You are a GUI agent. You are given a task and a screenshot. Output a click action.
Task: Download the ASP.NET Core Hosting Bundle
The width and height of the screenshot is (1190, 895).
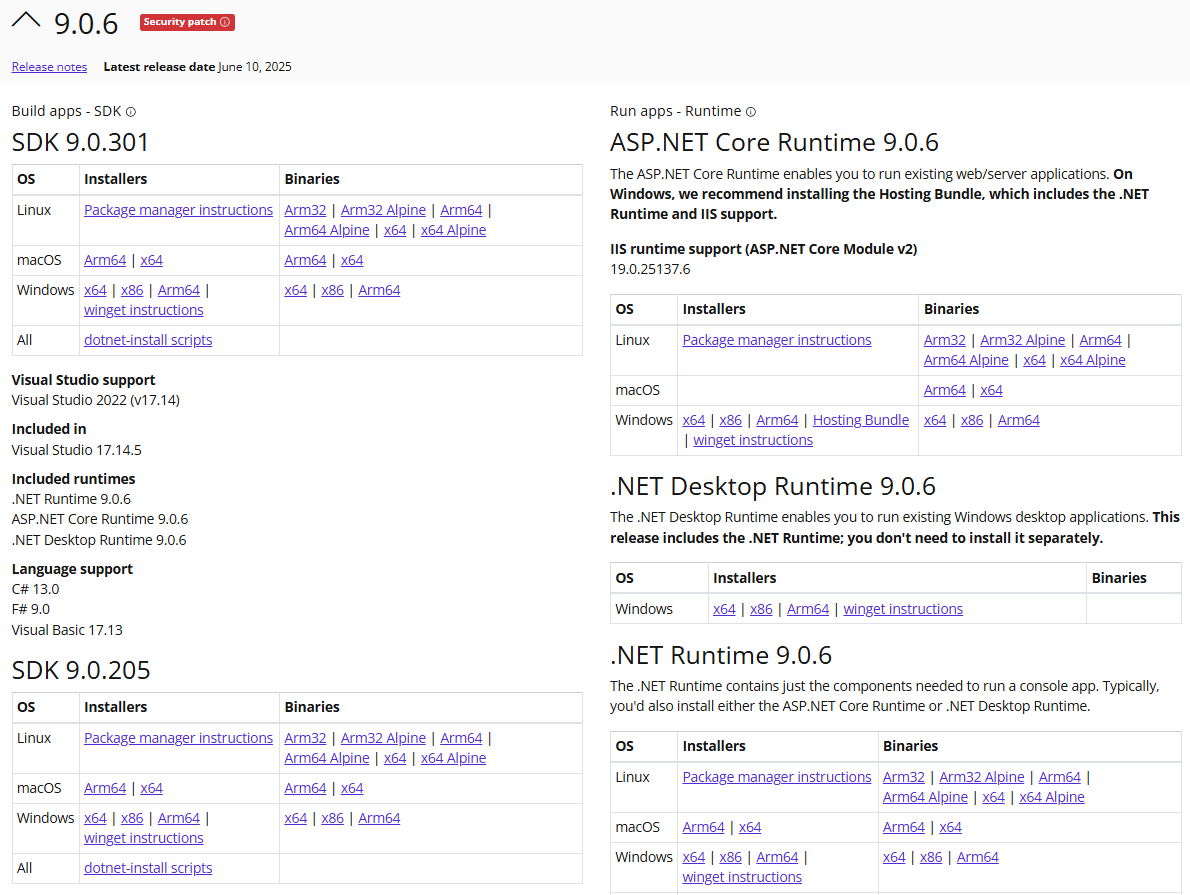pos(860,420)
